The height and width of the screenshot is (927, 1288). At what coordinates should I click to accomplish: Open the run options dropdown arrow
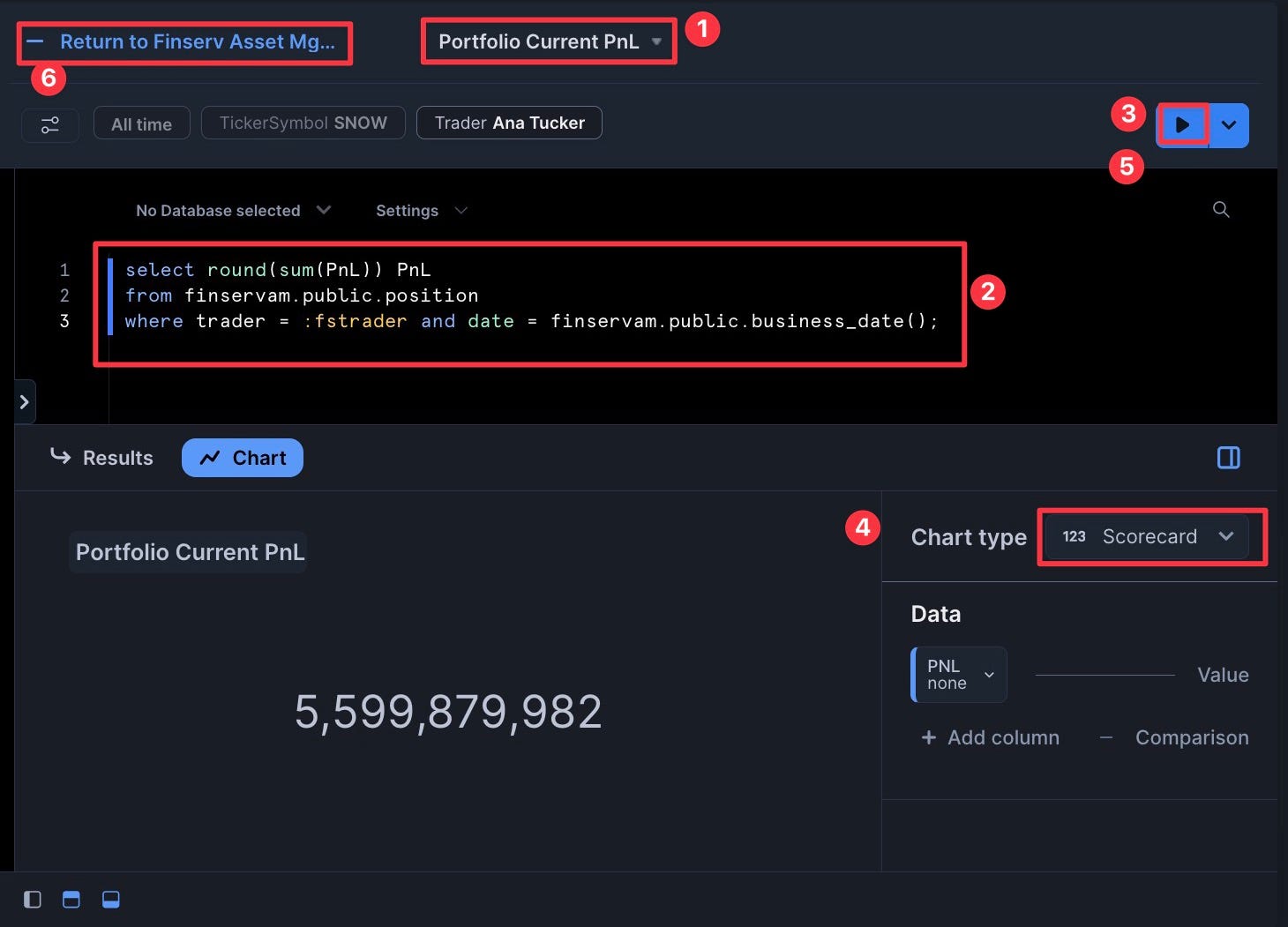pos(1229,125)
